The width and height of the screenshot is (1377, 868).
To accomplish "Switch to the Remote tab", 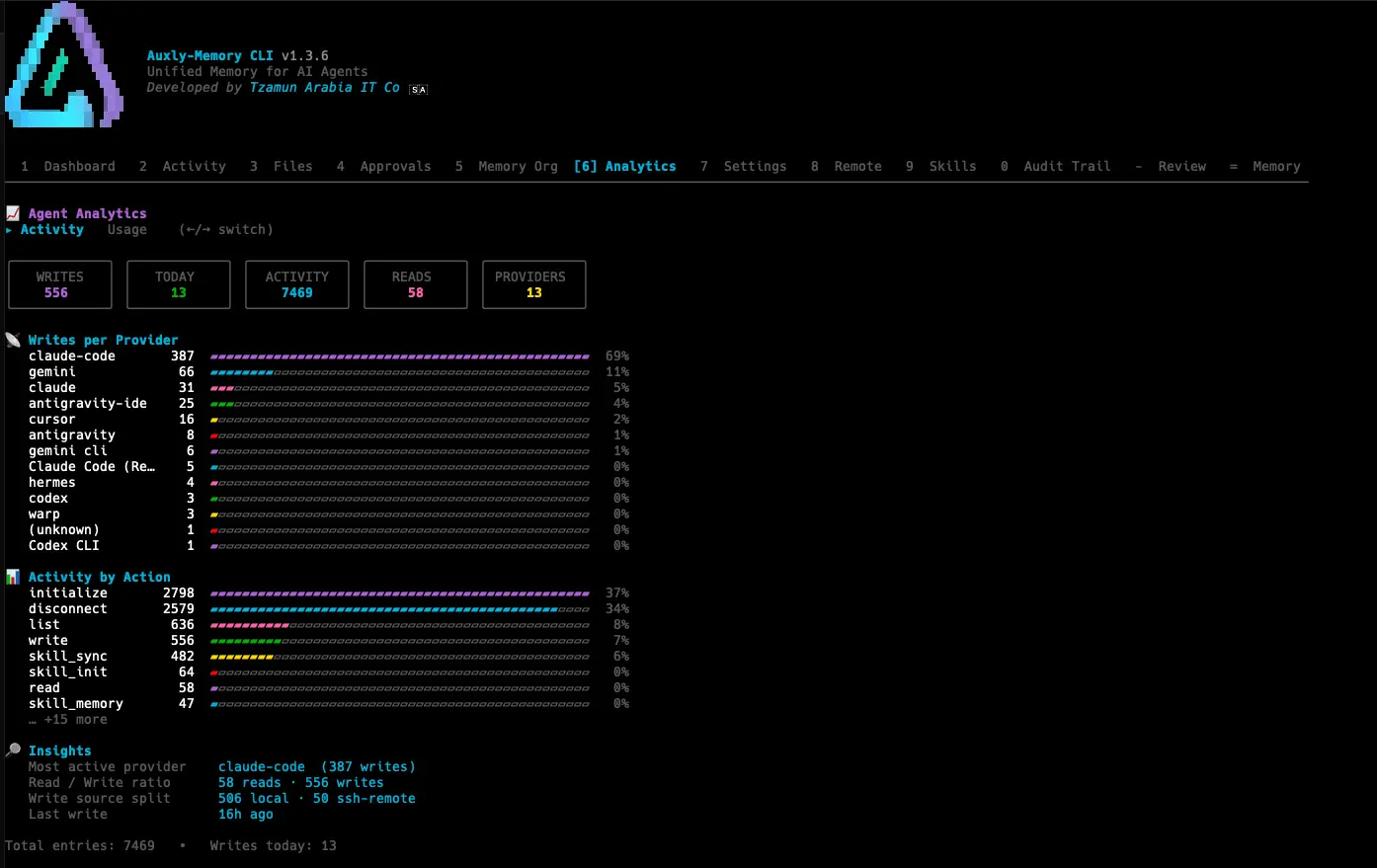I will (847, 166).
